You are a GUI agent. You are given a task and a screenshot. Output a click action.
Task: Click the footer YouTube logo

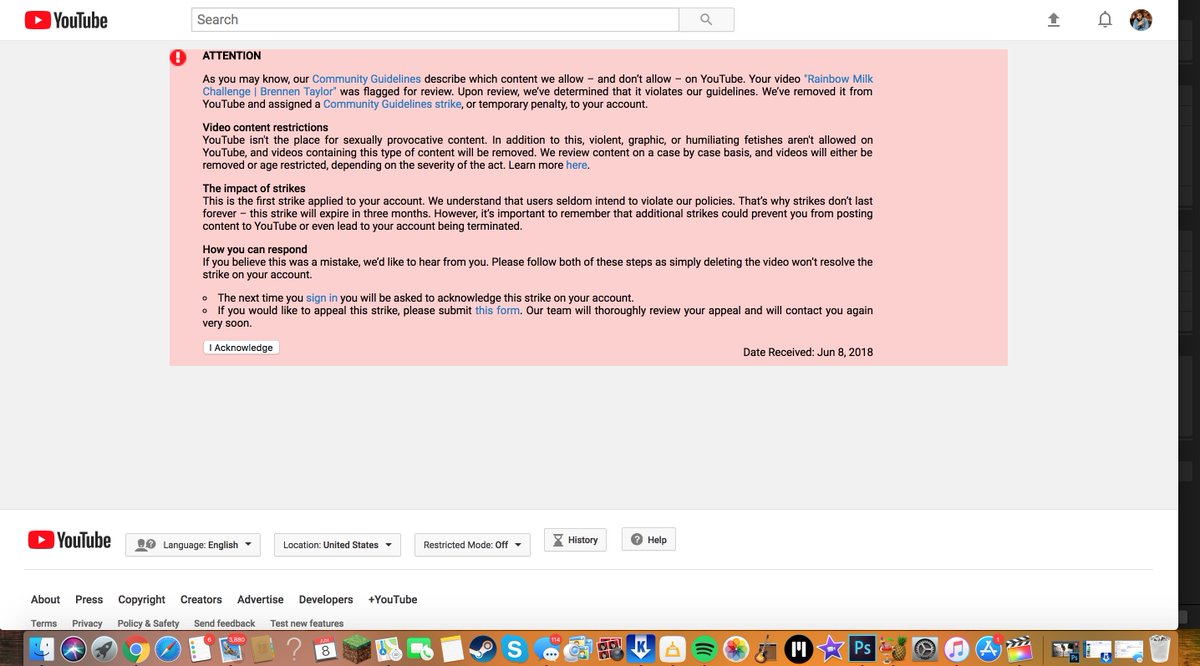click(69, 540)
